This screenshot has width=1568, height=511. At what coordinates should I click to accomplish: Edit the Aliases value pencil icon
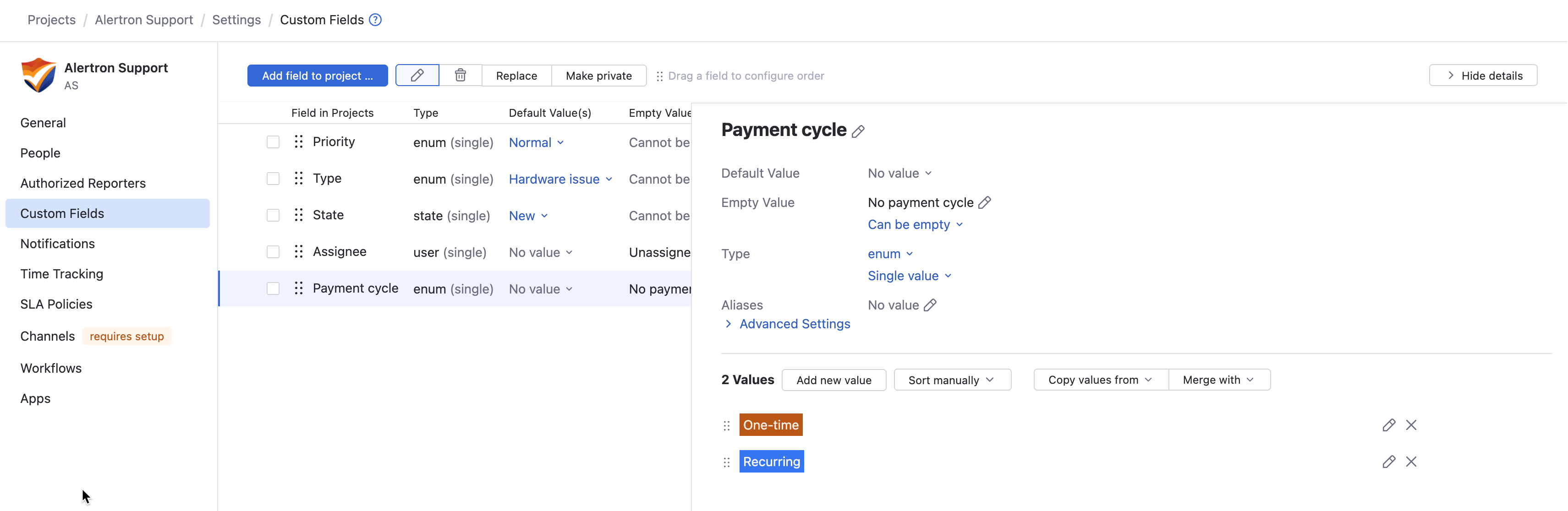[929, 305]
